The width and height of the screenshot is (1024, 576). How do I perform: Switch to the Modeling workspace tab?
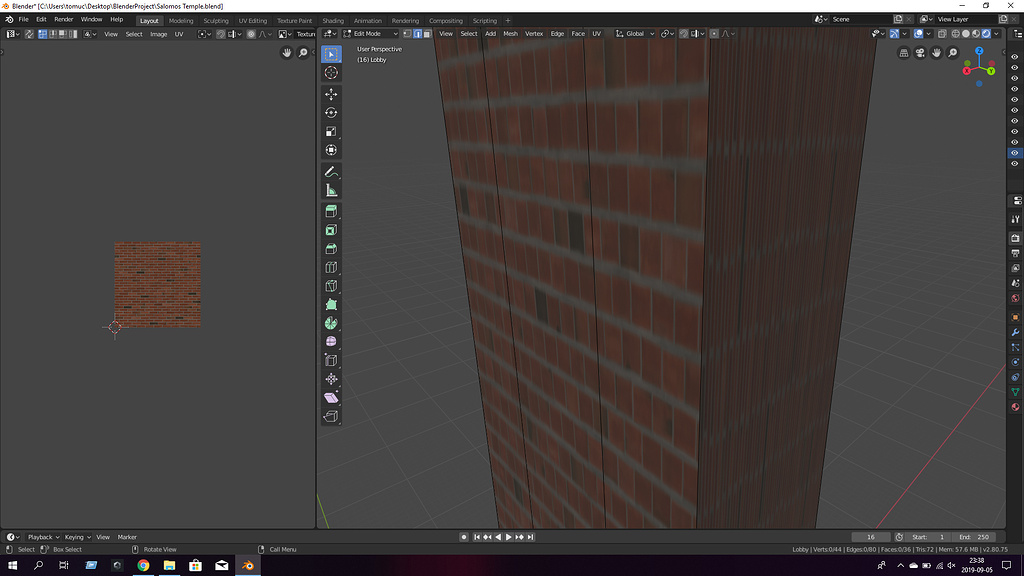(181, 20)
